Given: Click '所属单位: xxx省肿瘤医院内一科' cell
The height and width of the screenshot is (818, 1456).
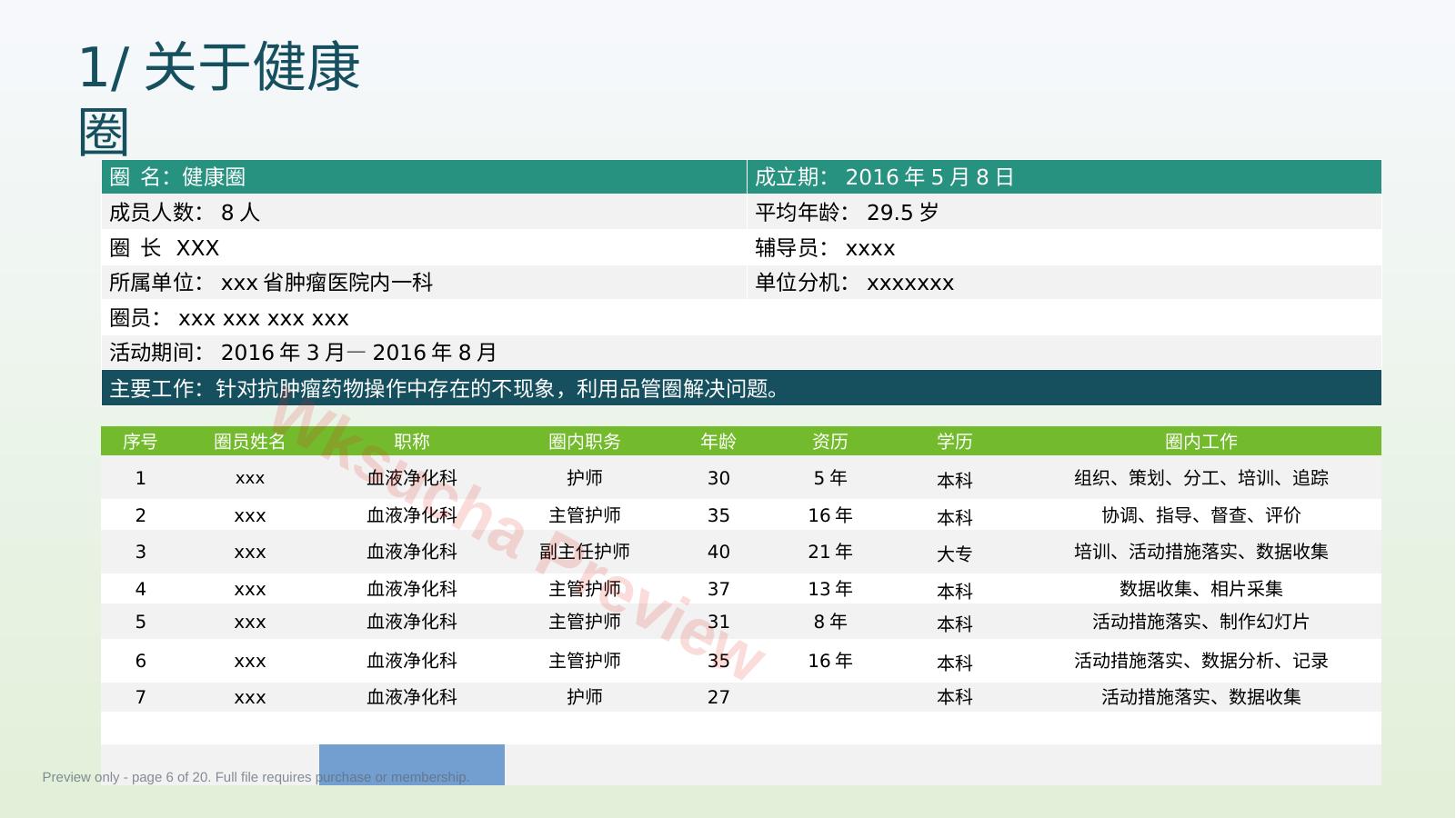Looking at the screenshot, I should point(424,282).
